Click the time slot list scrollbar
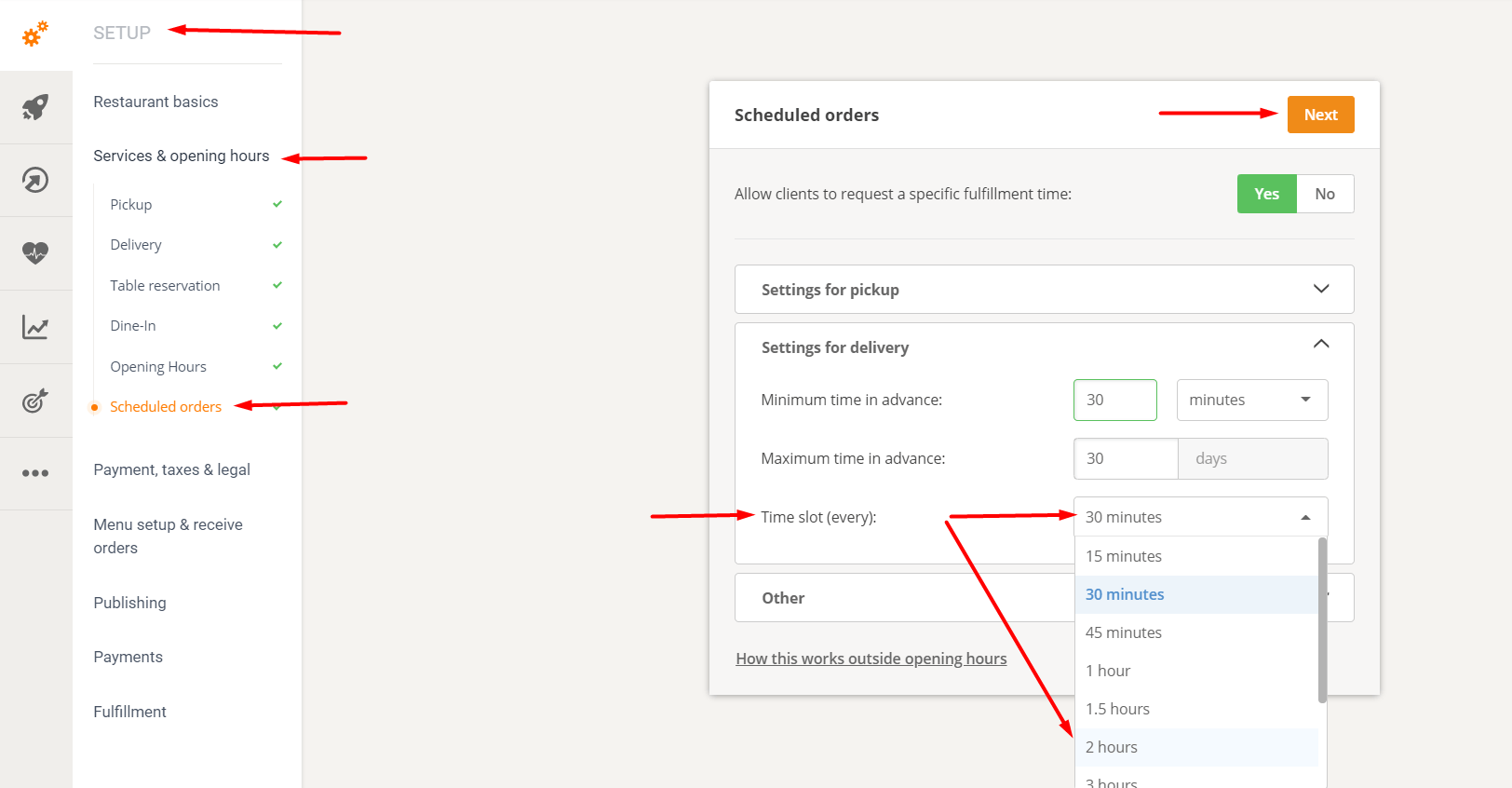Viewport: 1512px width, 788px height. (1322, 619)
